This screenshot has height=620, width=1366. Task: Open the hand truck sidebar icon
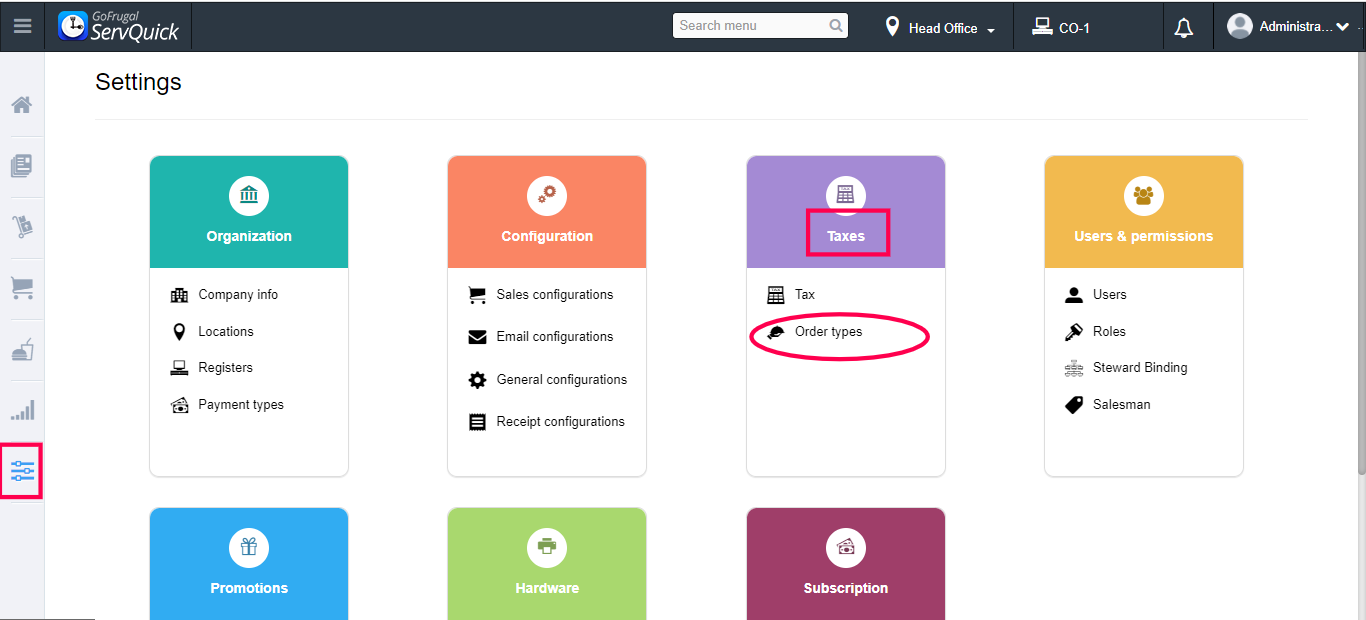click(x=22, y=227)
